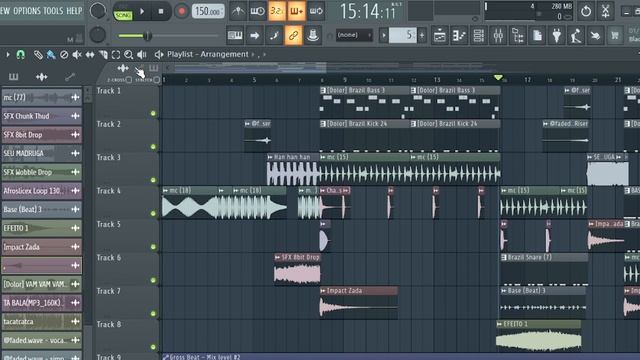640x360 pixels.
Task: Mute Track 5 with green light
Action: [153, 247]
